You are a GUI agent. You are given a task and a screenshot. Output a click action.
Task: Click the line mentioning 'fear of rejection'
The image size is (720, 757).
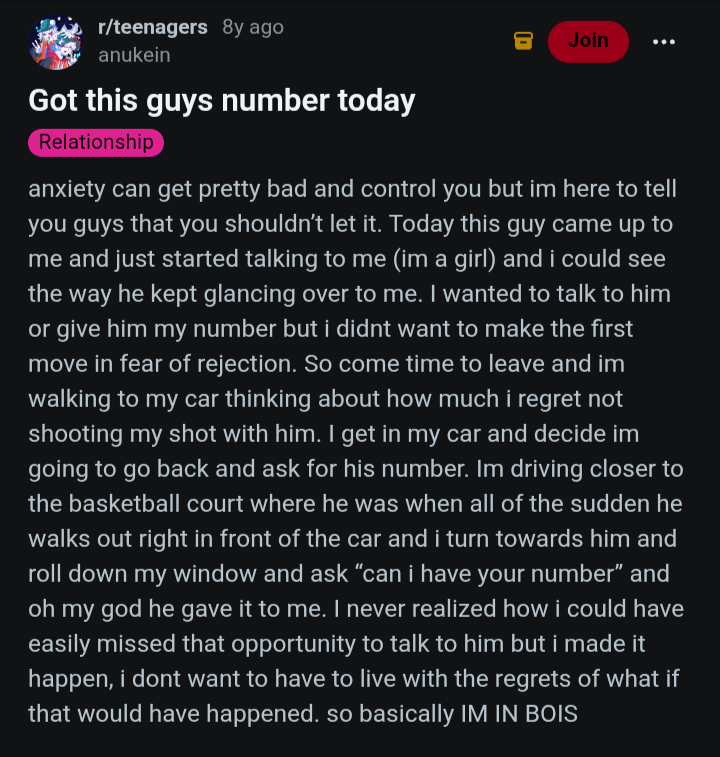point(326,364)
